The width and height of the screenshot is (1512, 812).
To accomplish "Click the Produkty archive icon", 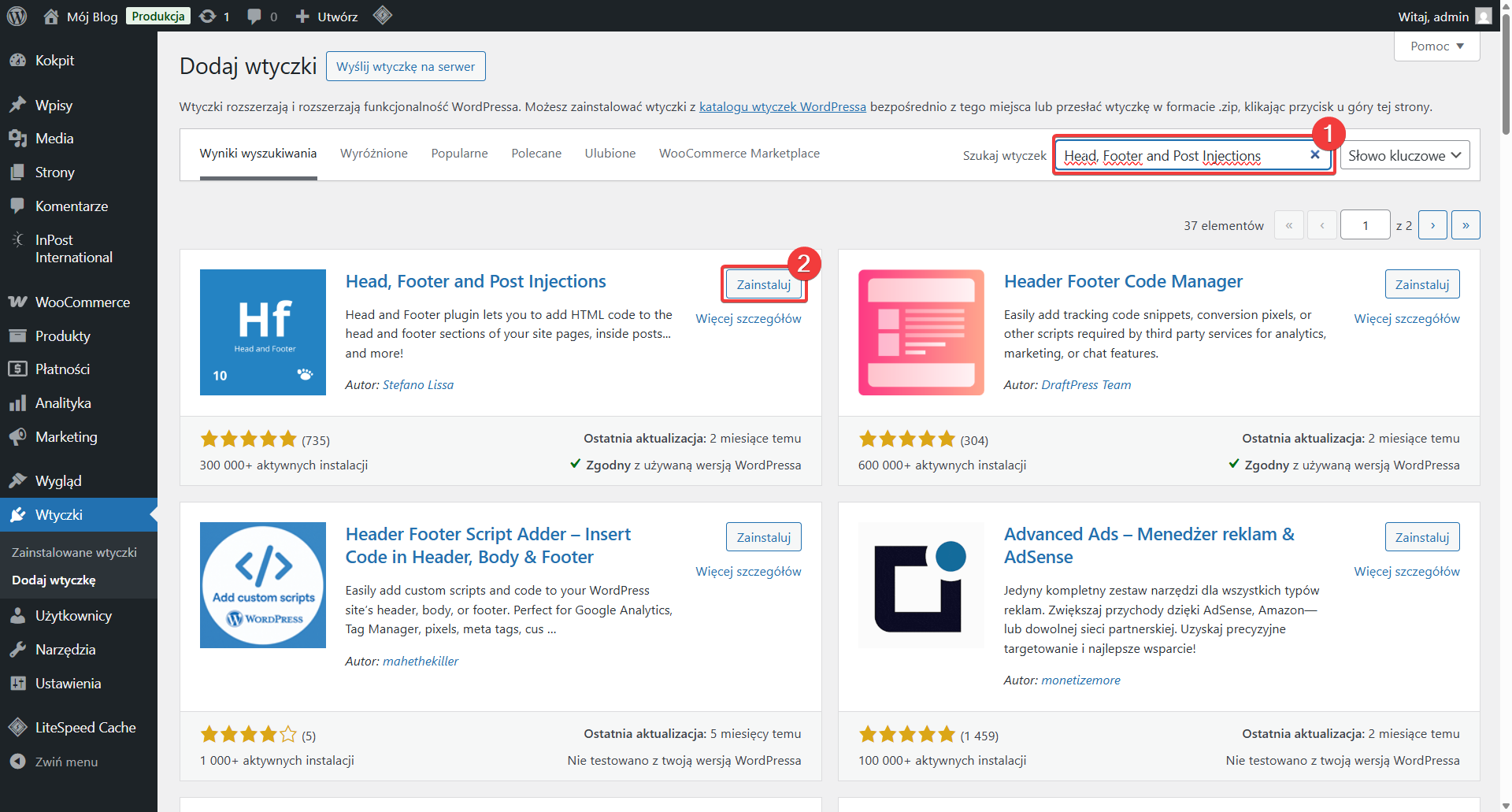I will 17,336.
